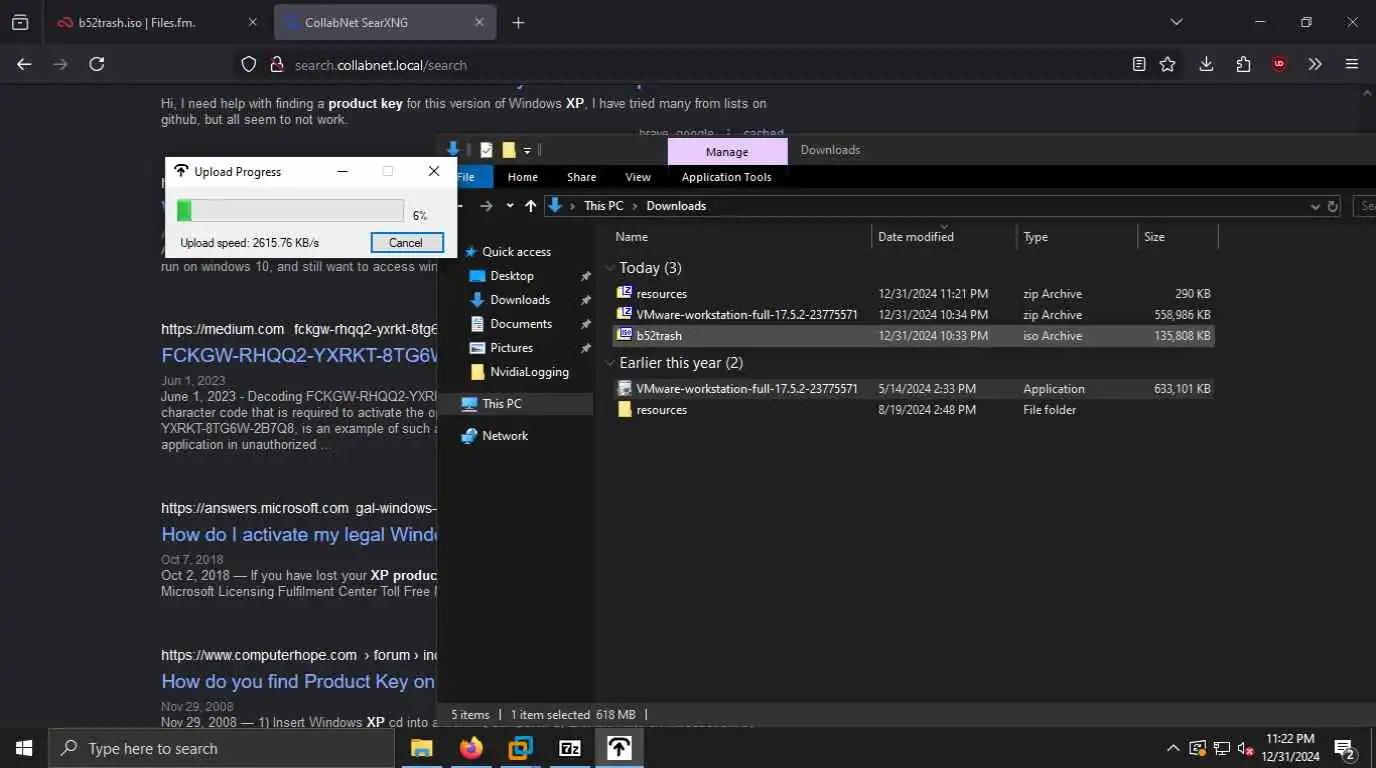Go back in the browser
The image size is (1376, 768).
tap(24, 64)
